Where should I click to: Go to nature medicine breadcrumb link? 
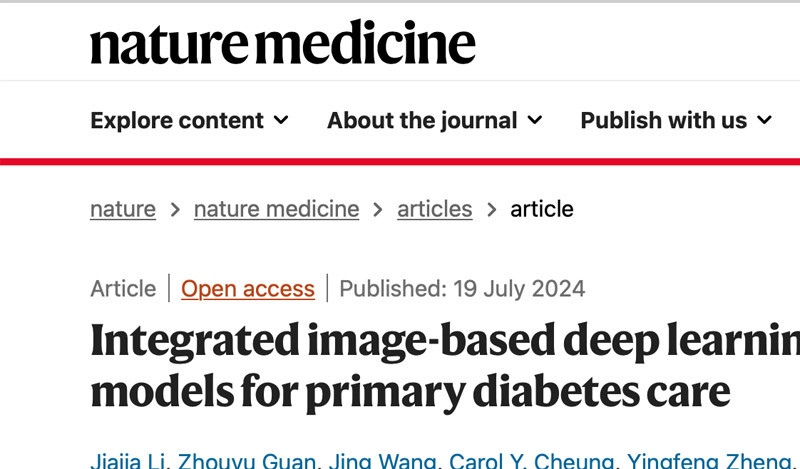(x=277, y=209)
